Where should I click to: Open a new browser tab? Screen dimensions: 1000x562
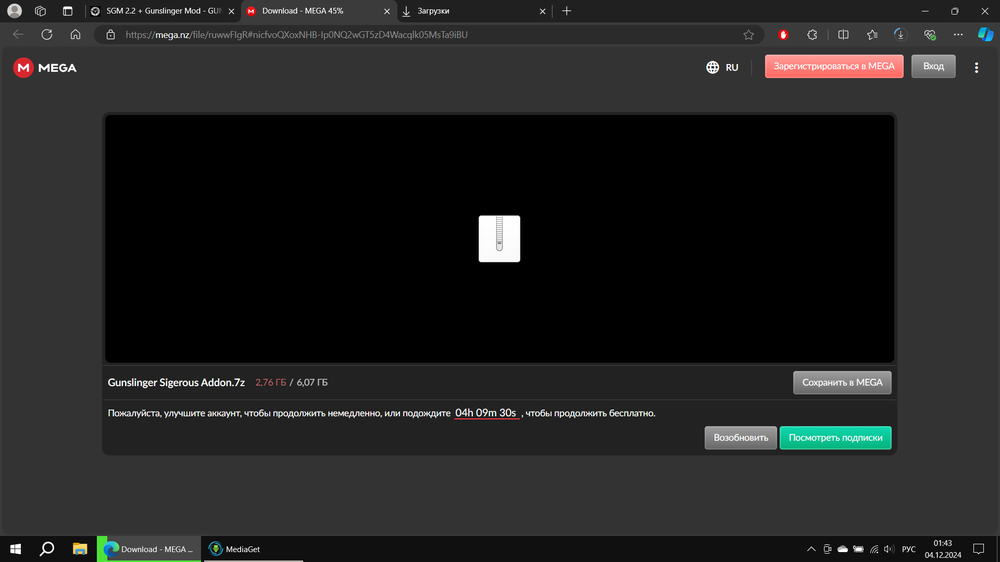pos(566,11)
